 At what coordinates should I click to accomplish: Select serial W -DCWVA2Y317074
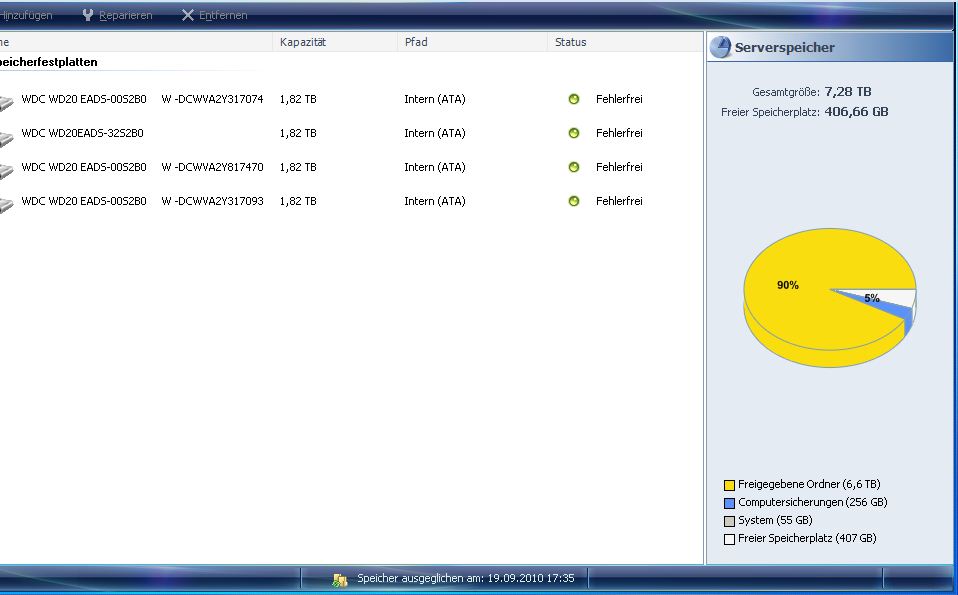212,99
